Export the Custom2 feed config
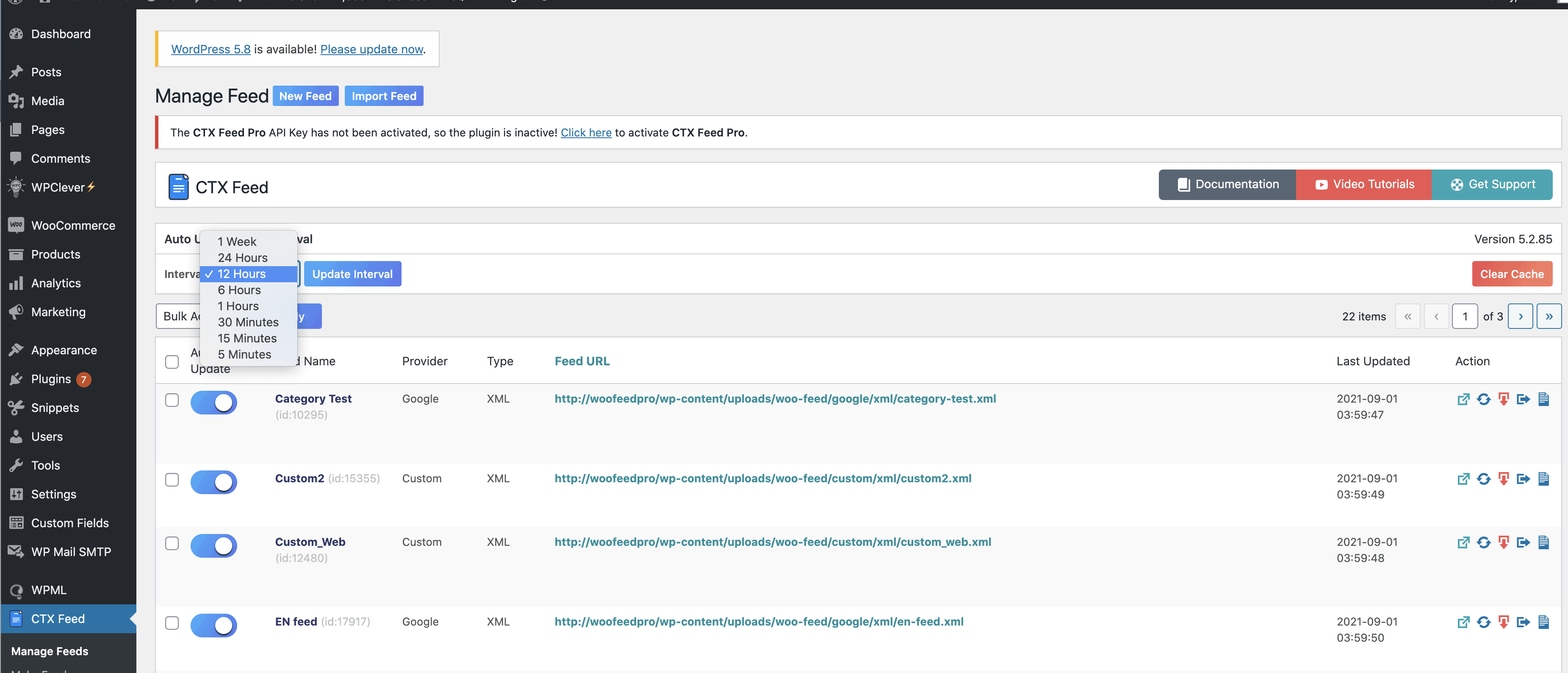 pos(1524,479)
